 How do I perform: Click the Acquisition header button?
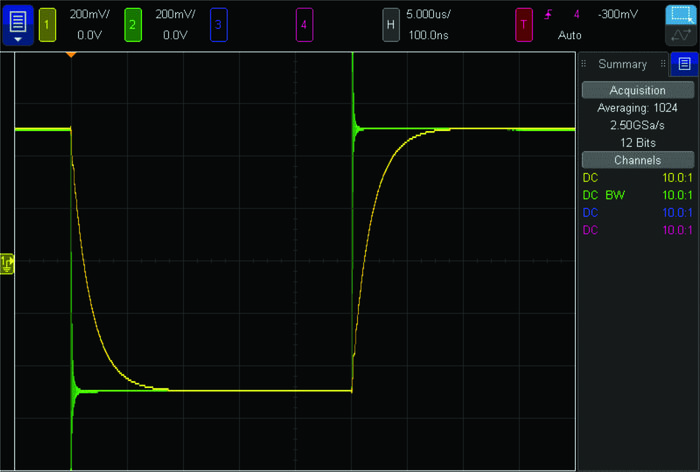637,90
